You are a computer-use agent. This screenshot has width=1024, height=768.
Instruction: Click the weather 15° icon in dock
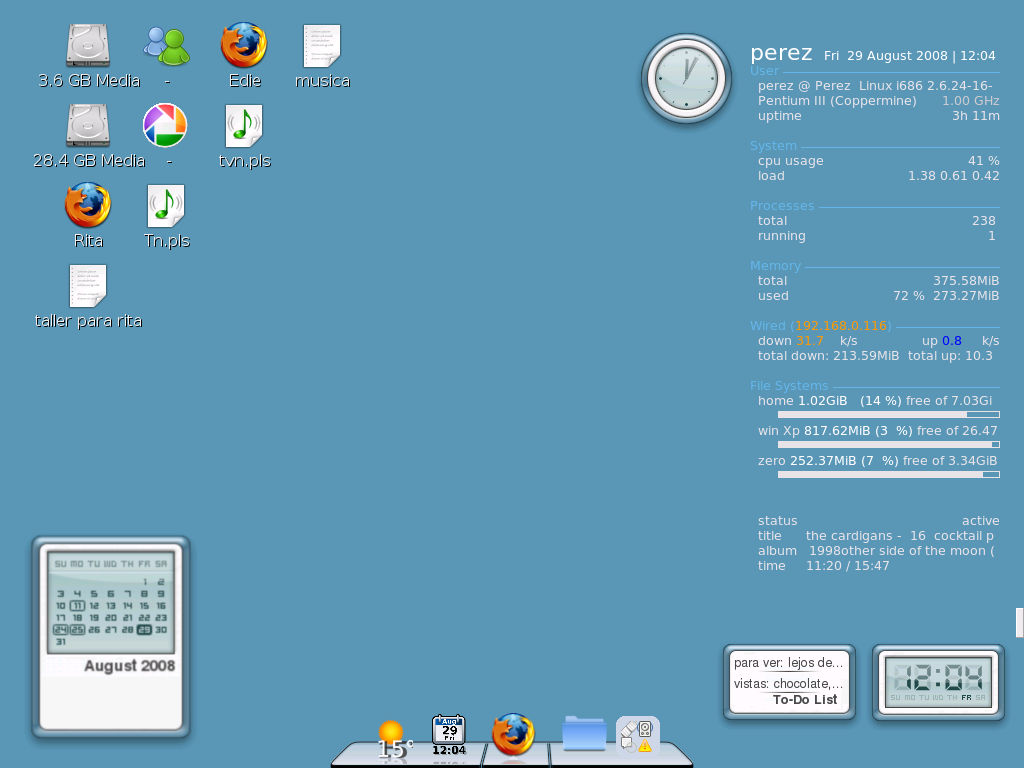coord(394,741)
